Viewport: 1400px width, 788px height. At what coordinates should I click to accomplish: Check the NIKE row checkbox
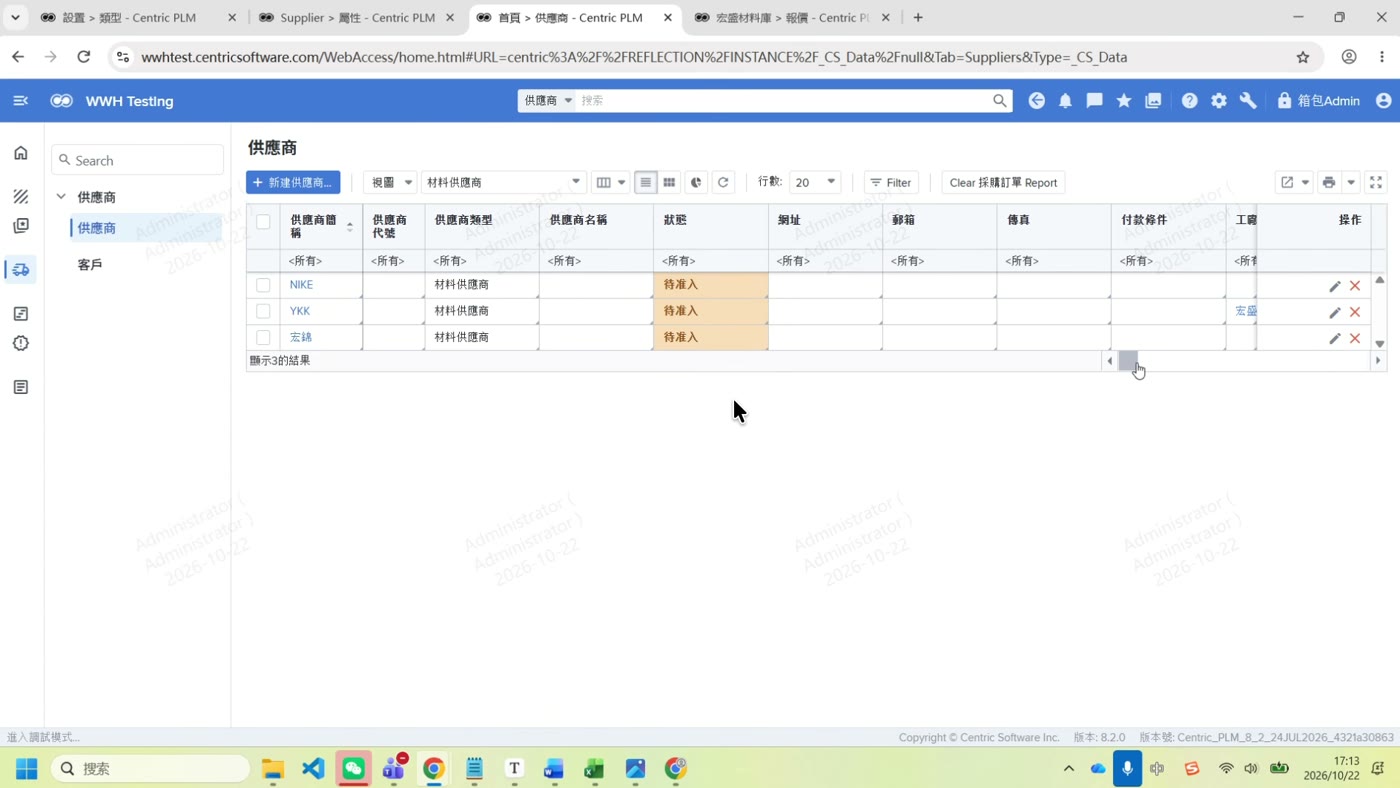[x=263, y=285]
